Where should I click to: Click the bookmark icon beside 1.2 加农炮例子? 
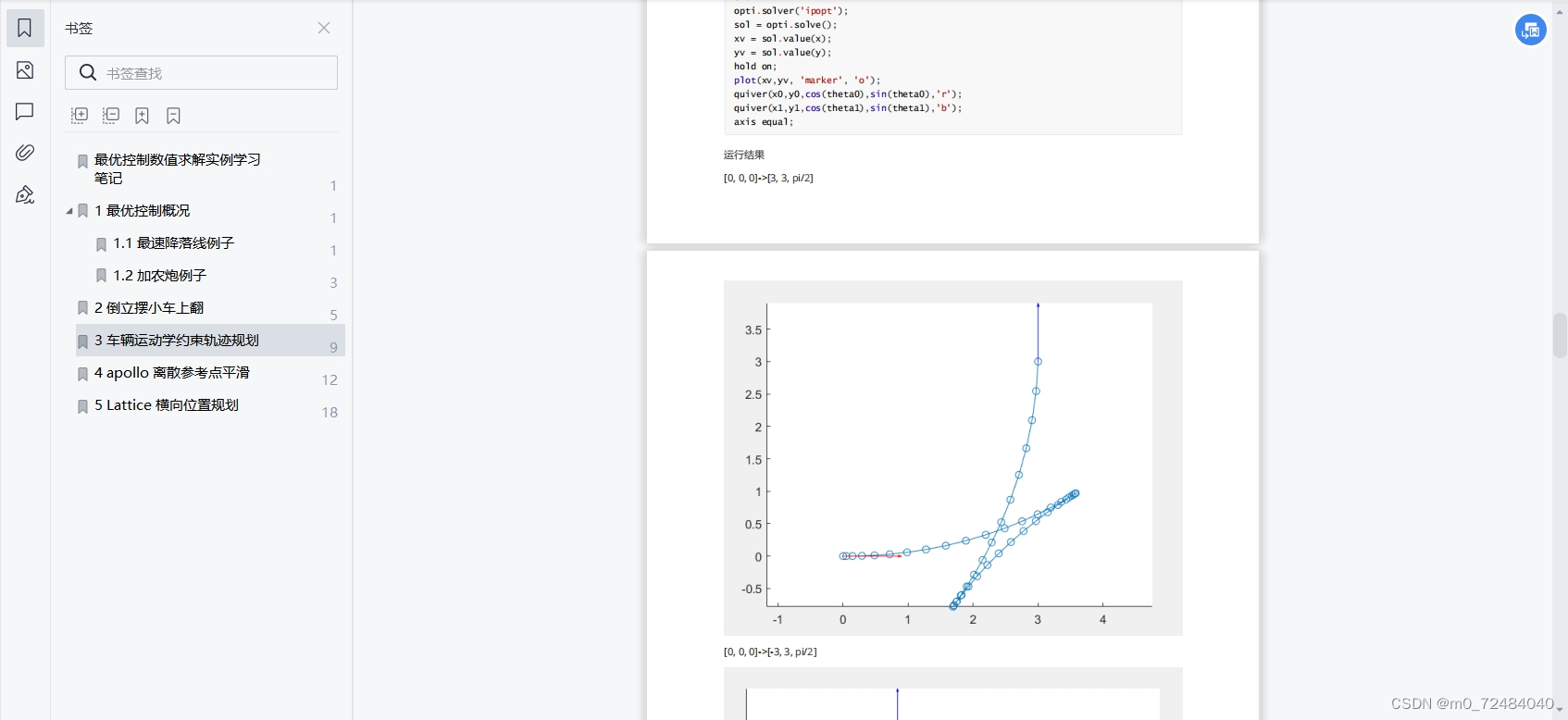(x=101, y=276)
